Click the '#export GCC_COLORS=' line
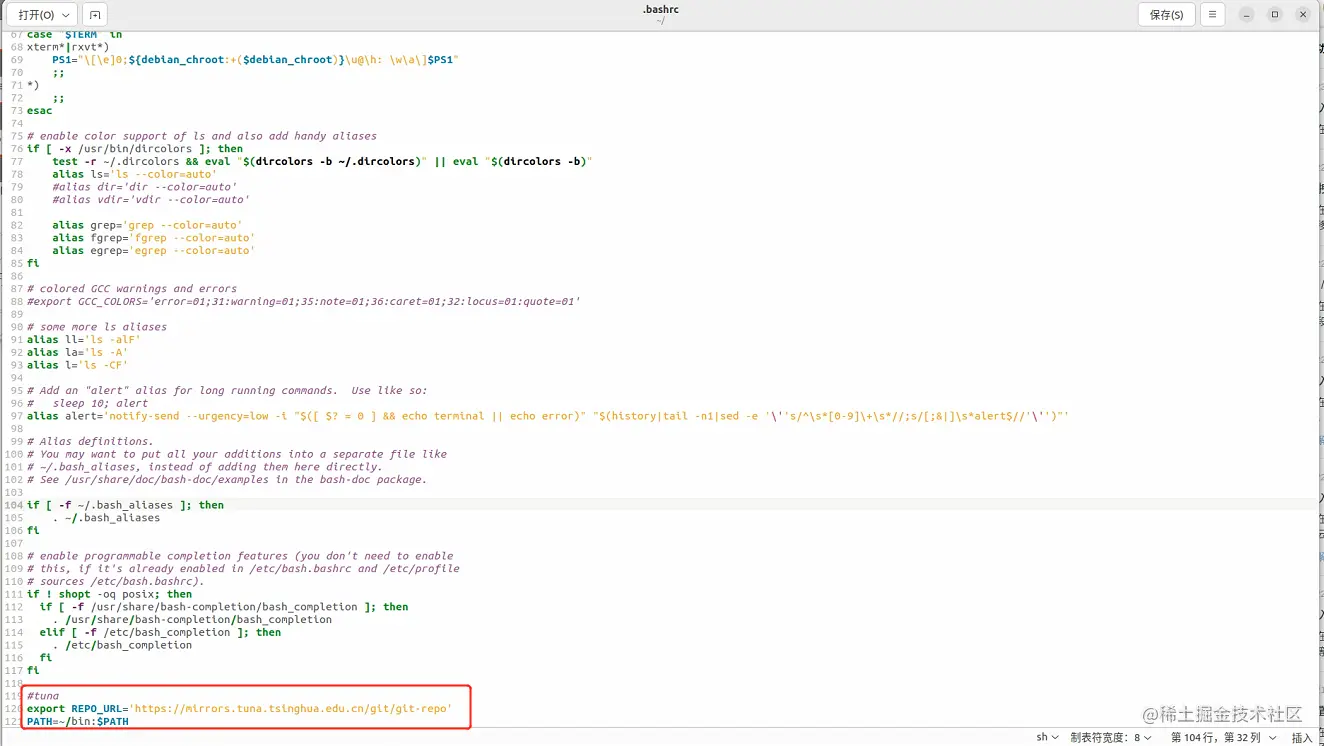Image resolution: width=1324 pixels, height=746 pixels. coord(303,301)
